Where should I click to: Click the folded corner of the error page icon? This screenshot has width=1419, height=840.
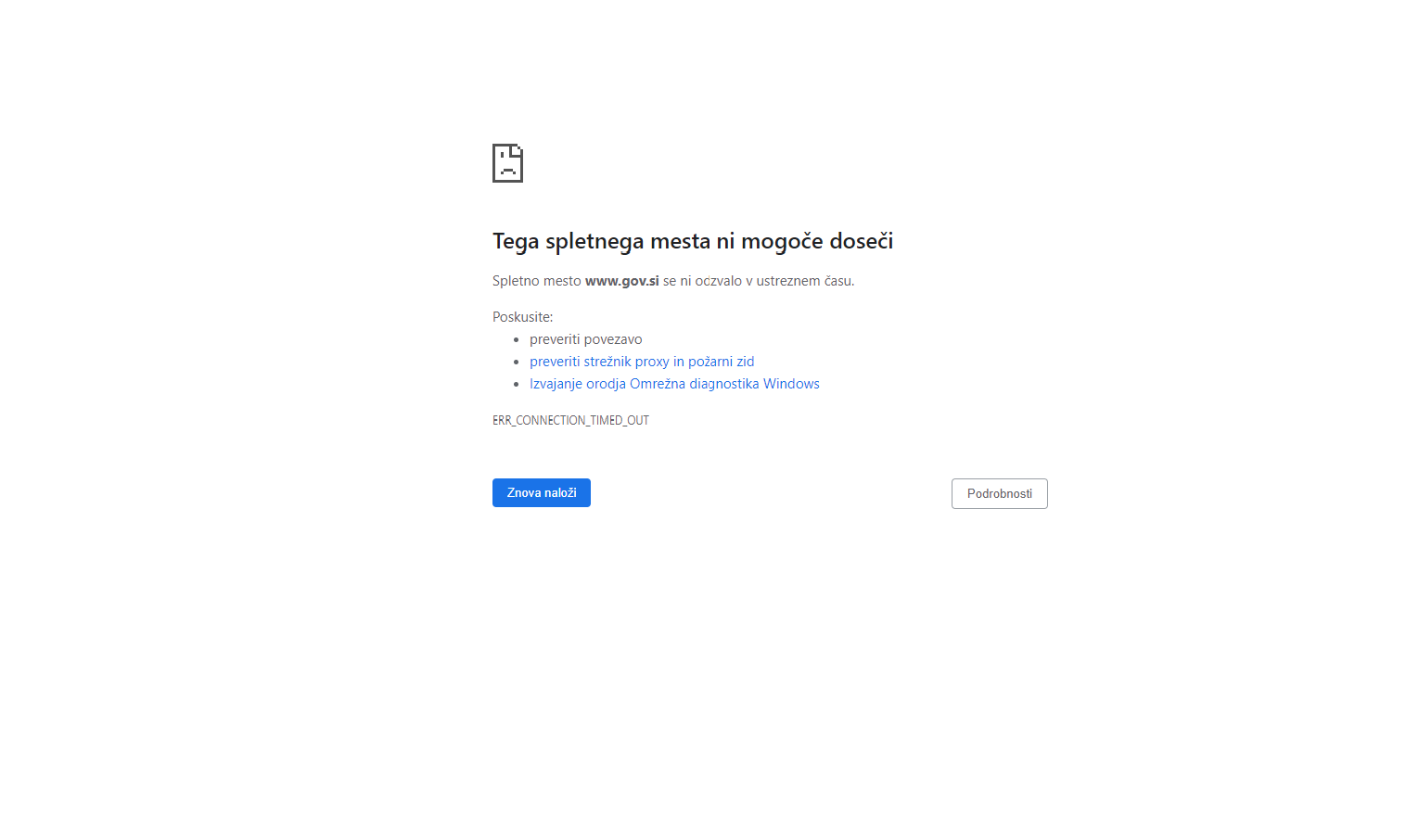(518, 149)
